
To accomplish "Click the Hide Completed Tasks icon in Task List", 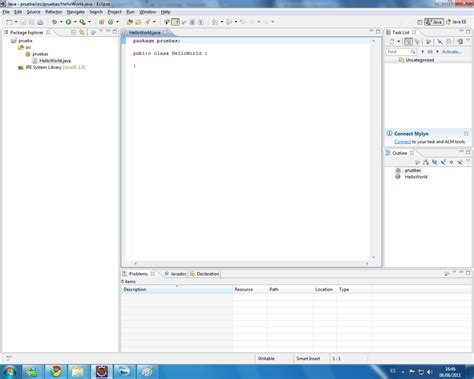I will [x=440, y=42].
